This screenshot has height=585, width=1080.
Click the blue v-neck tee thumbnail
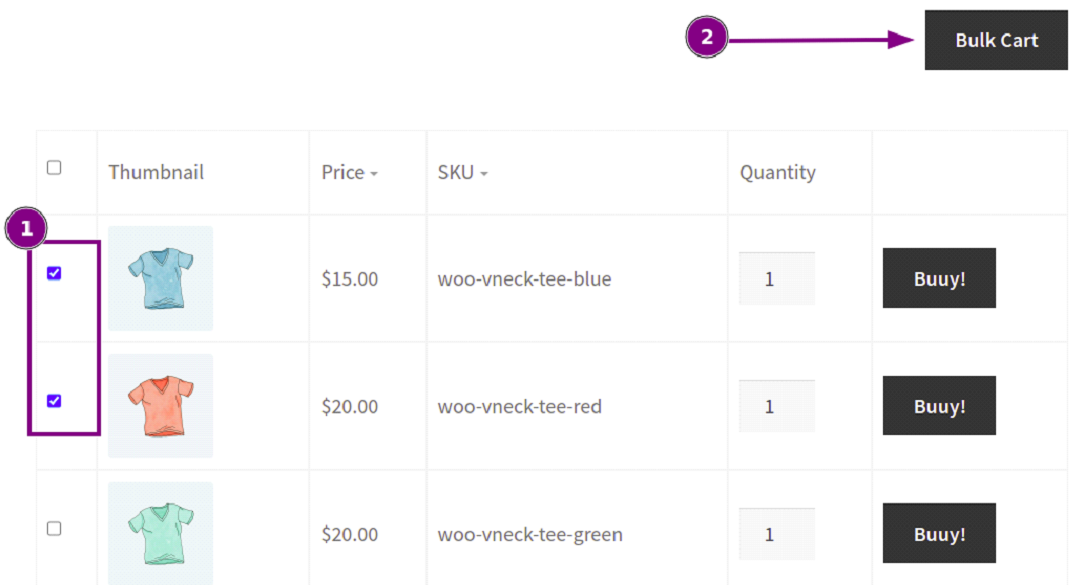click(160, 278)
